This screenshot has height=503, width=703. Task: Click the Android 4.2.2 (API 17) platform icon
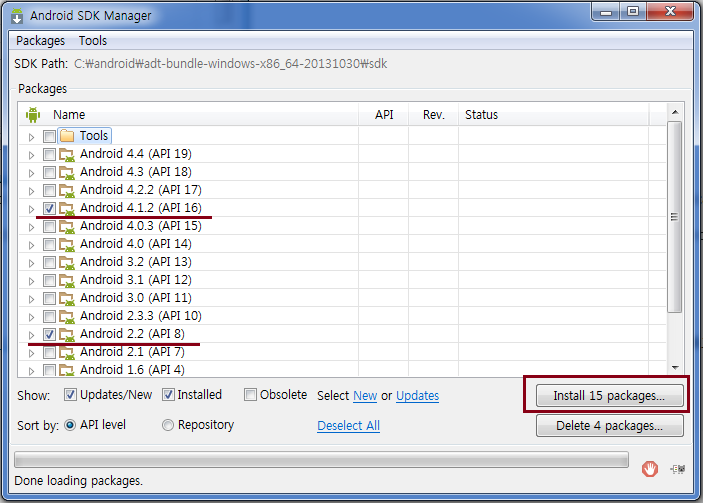point(67,190)
